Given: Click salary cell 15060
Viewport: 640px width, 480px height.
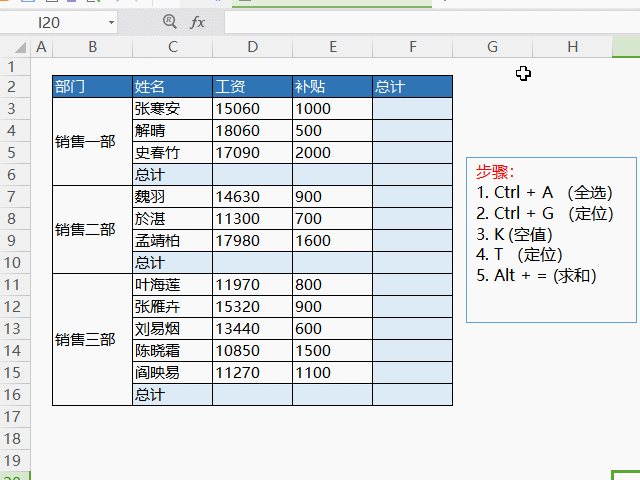Looking at the screenshot, I should pos(253,109).
